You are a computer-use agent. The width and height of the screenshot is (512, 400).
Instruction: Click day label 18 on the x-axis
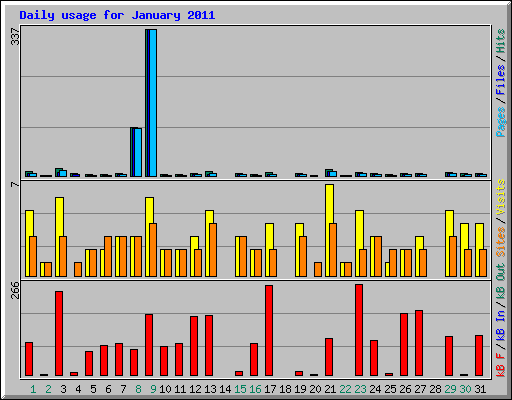pos(285,389)
